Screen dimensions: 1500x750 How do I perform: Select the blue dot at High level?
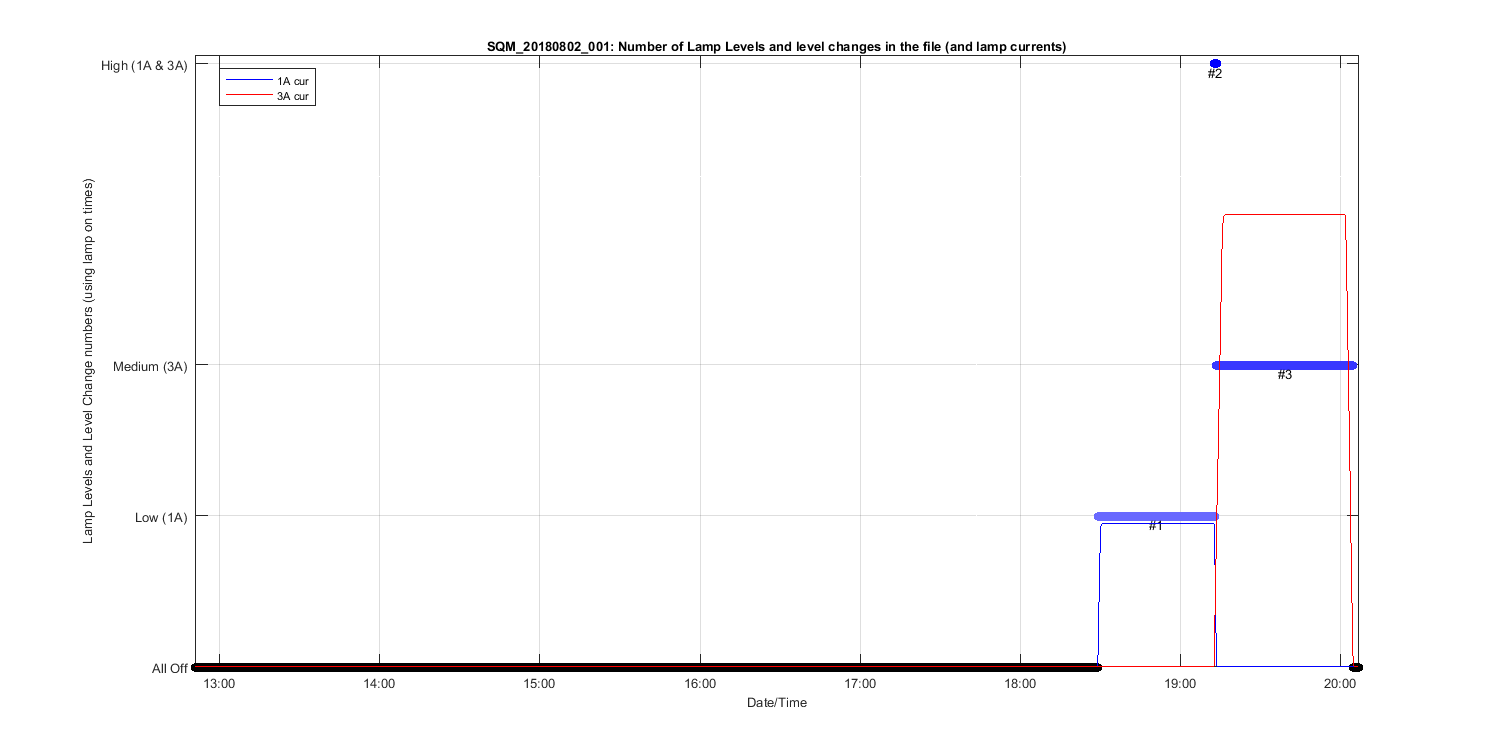1215,63
